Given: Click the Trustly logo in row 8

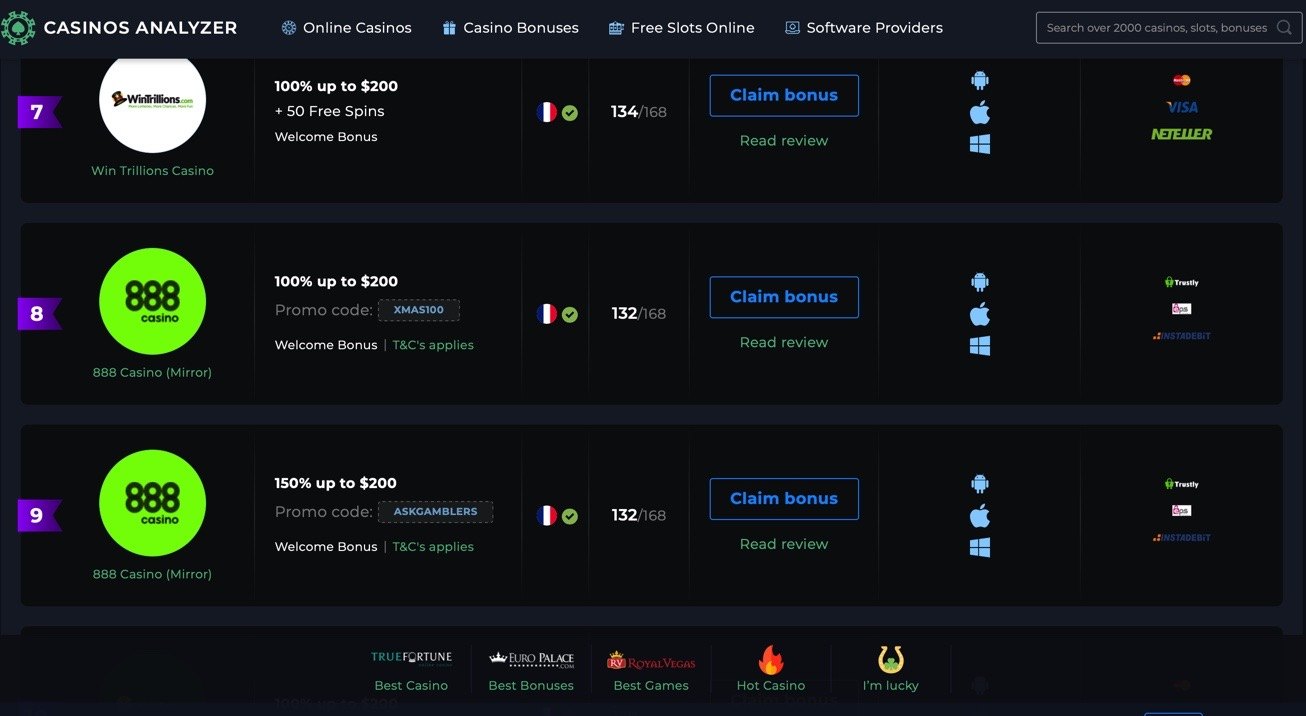Looking at the screenshot, I should (x=1182, y=282).
